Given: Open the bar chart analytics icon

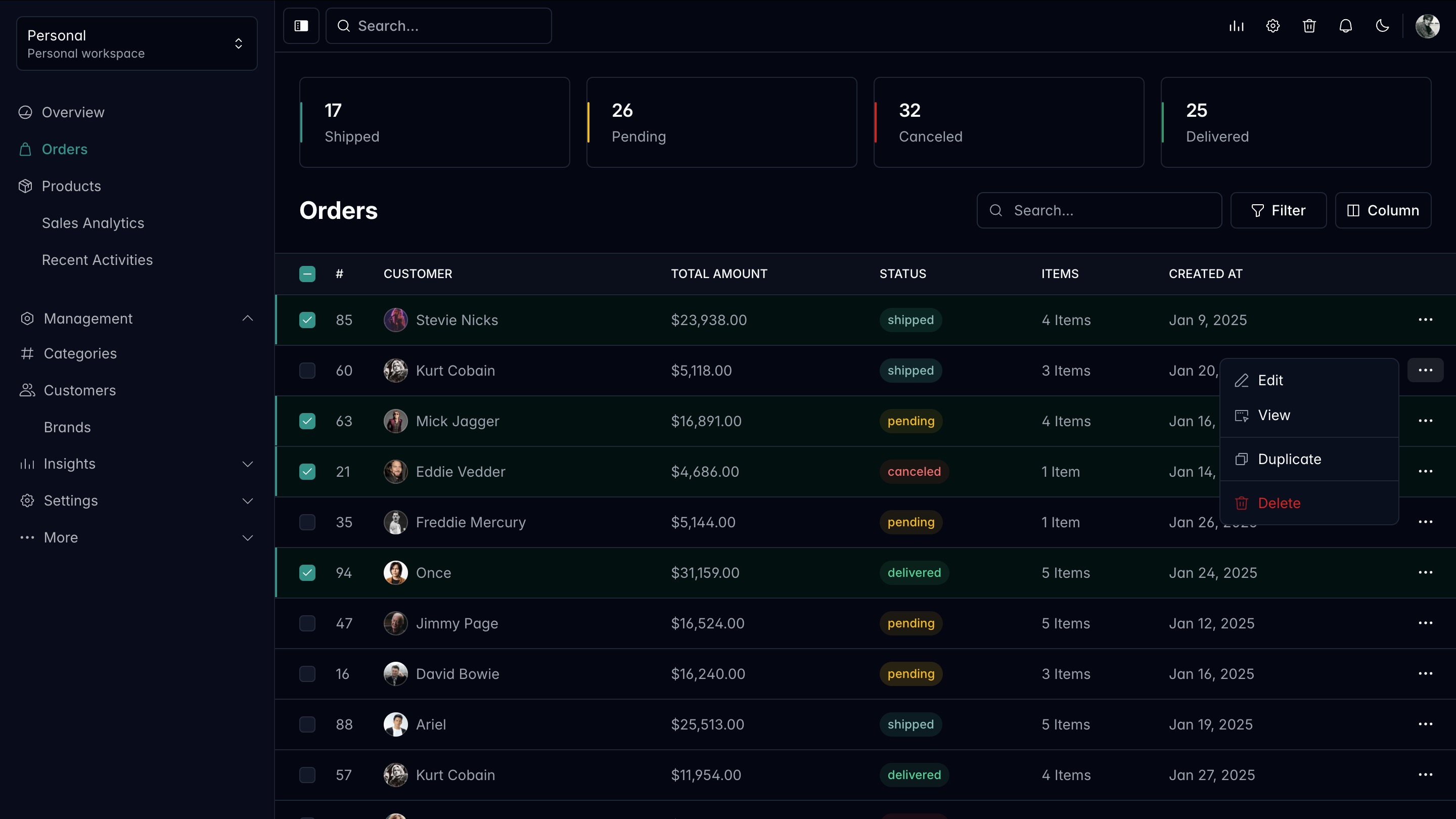Looking at the screenshot, I should click(x=1236, y=26).
